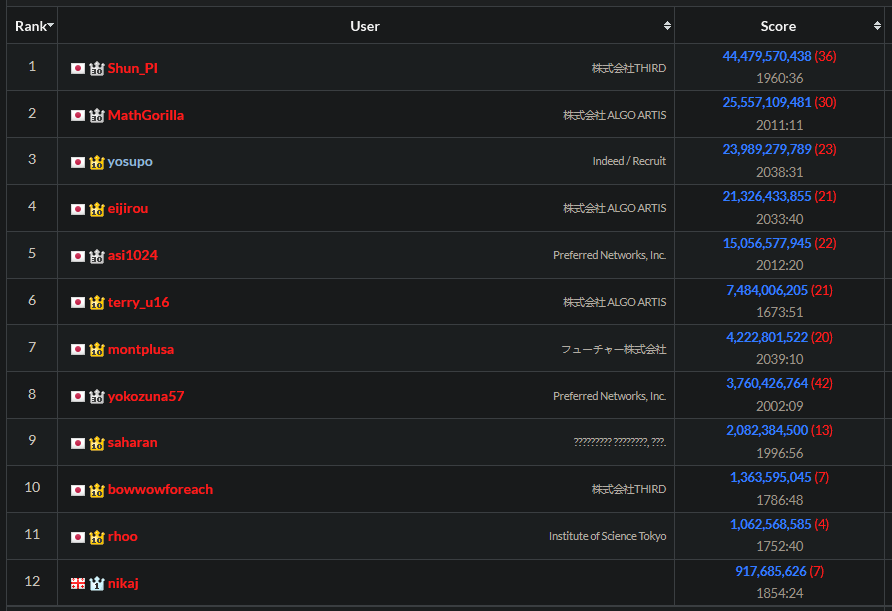892x611 pixels.
Task: Open score 4,222,801,522 submission details
Action: click(767, 337)
